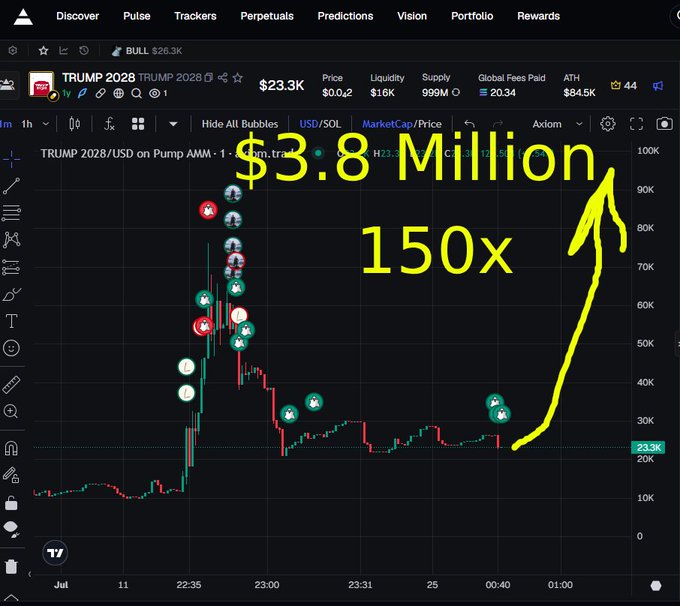Open time axis hexagon settings button

coord(656,586)
